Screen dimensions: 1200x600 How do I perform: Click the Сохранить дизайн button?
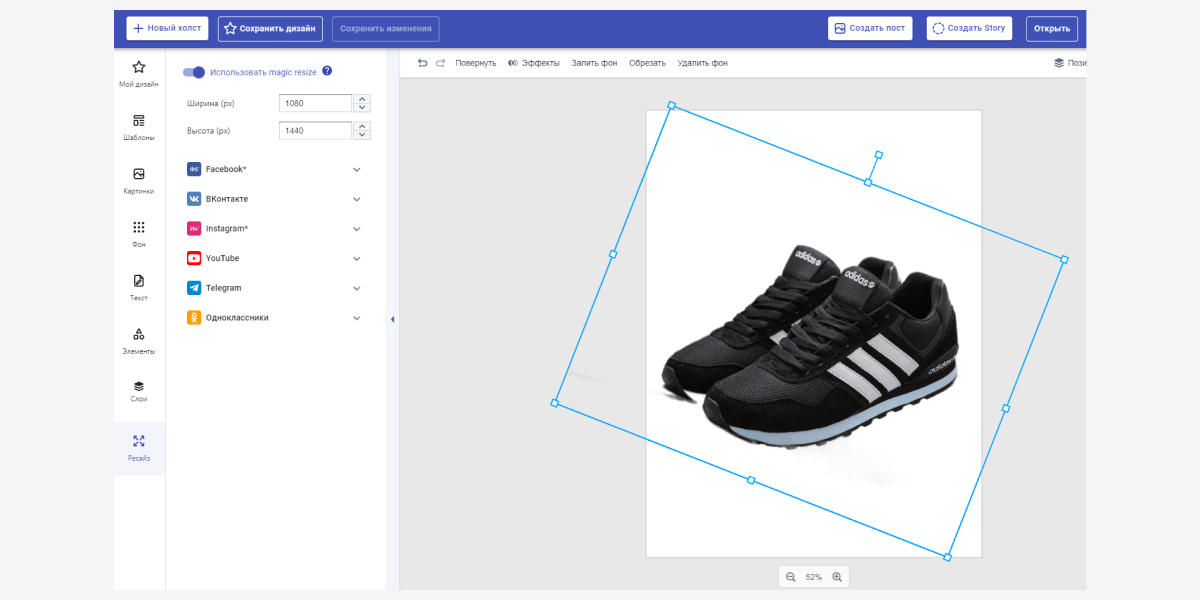(x=270, y=28)
